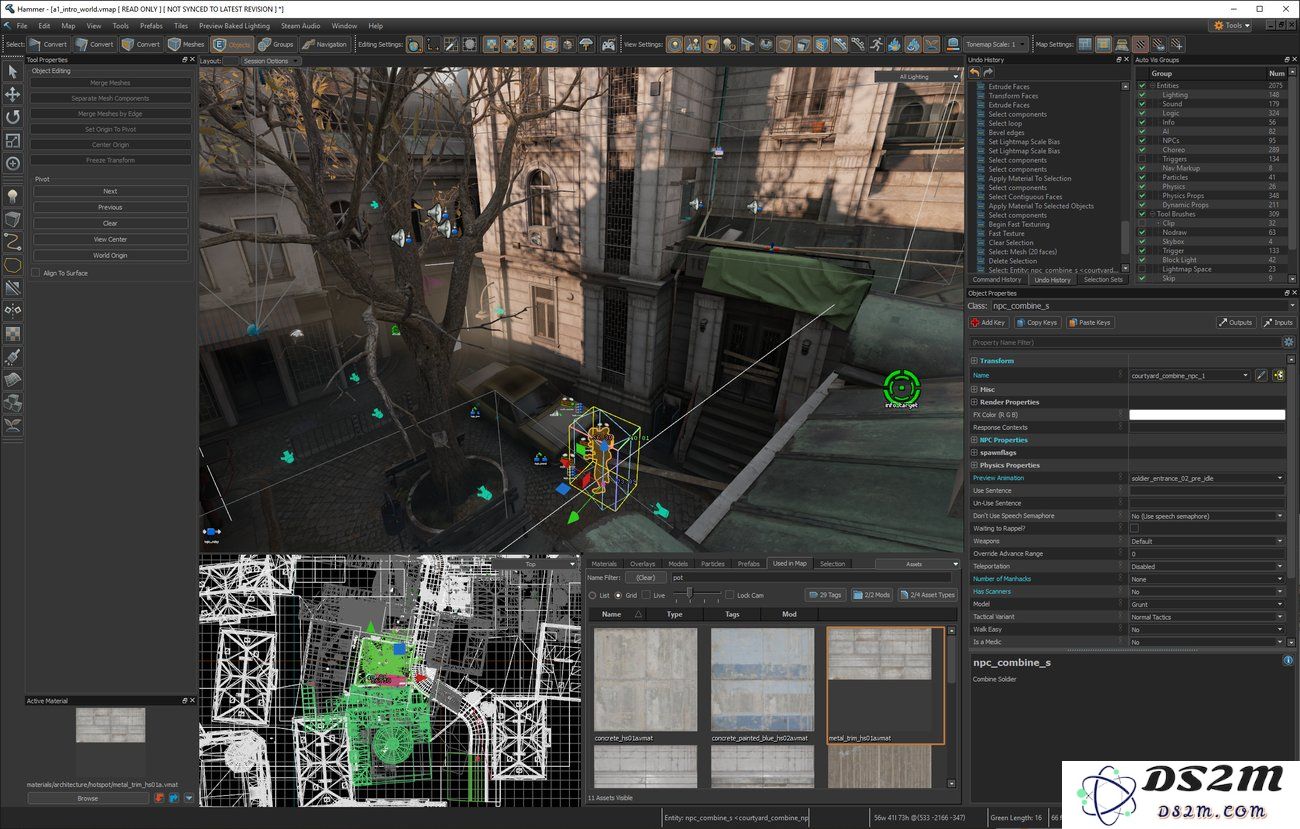Click the Navigation selection mode button
Viewport: 1300px width, 829px height.
[x=324, y=44]
